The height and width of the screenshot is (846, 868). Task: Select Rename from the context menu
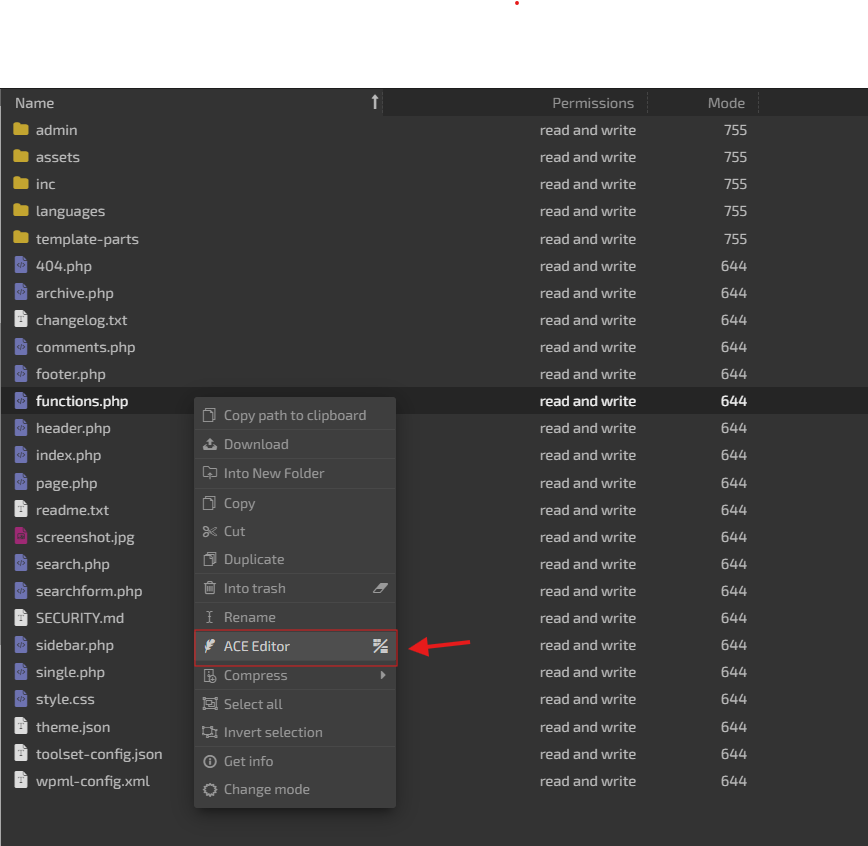[295, 617]
